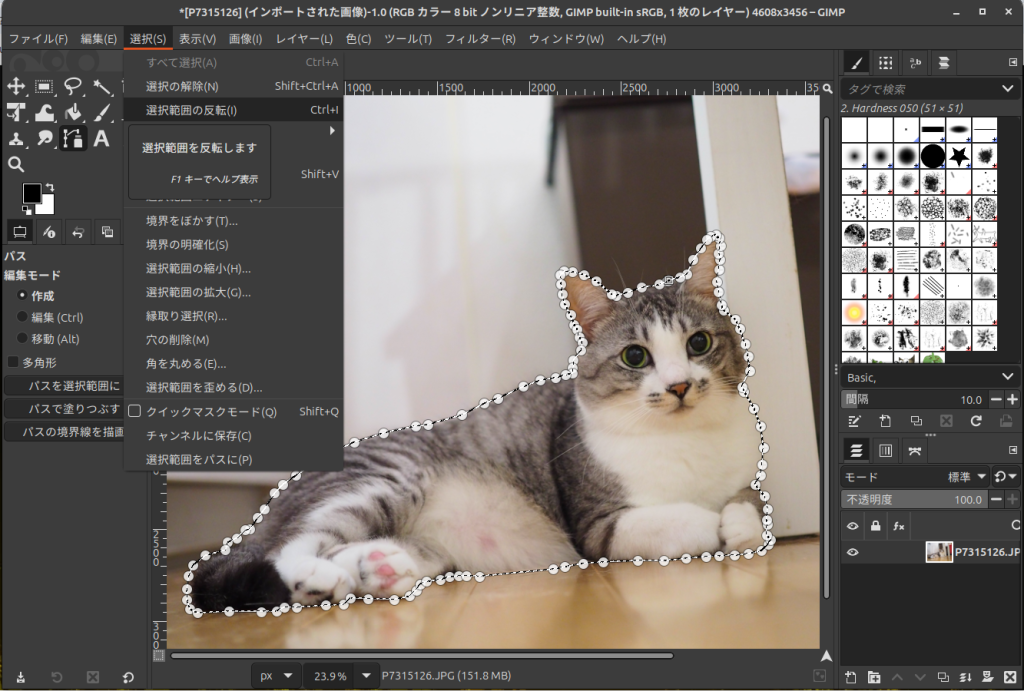
Task: Open the px unit dropdown
Action: (276, 676)
